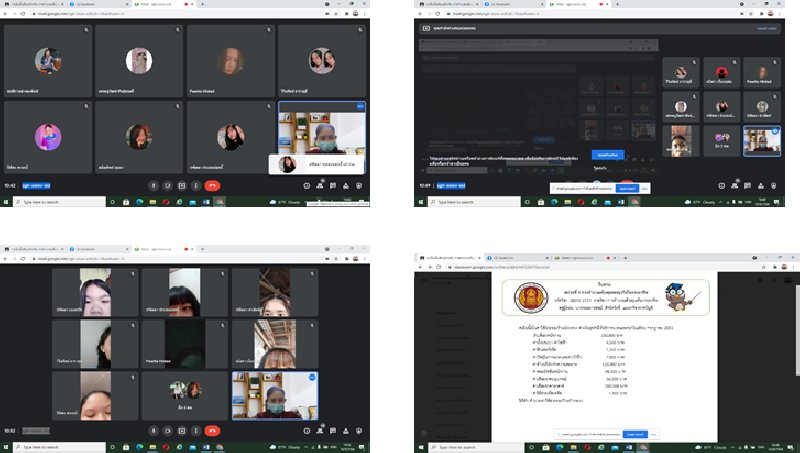800x453 pixels.
Task: Click present screen icon in top-left Meet window
Action: click(182, 185)
